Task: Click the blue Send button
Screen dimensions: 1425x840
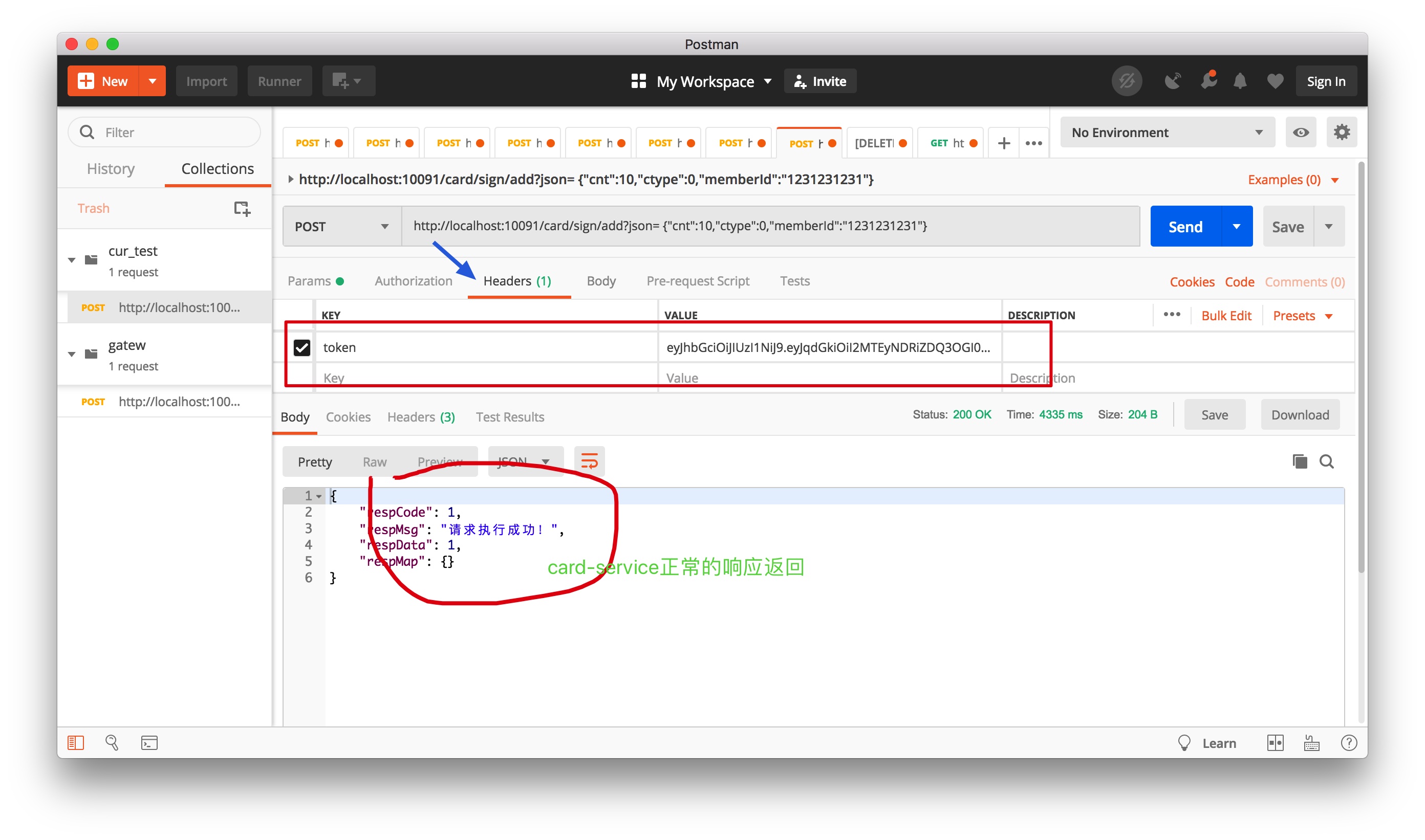Action: click(1185, 227)
